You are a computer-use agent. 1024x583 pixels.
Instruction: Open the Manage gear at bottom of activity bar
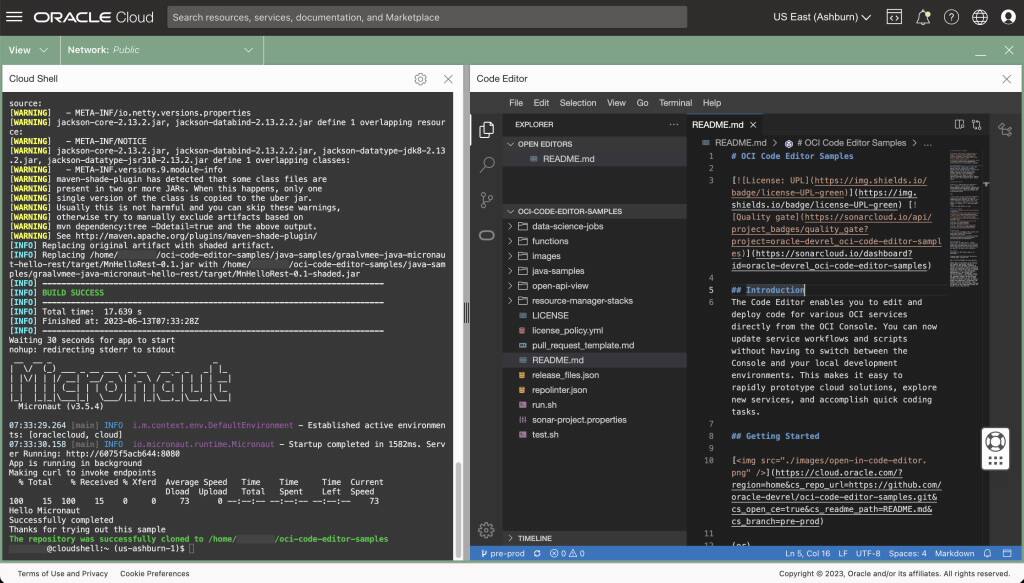pos(487,530)
